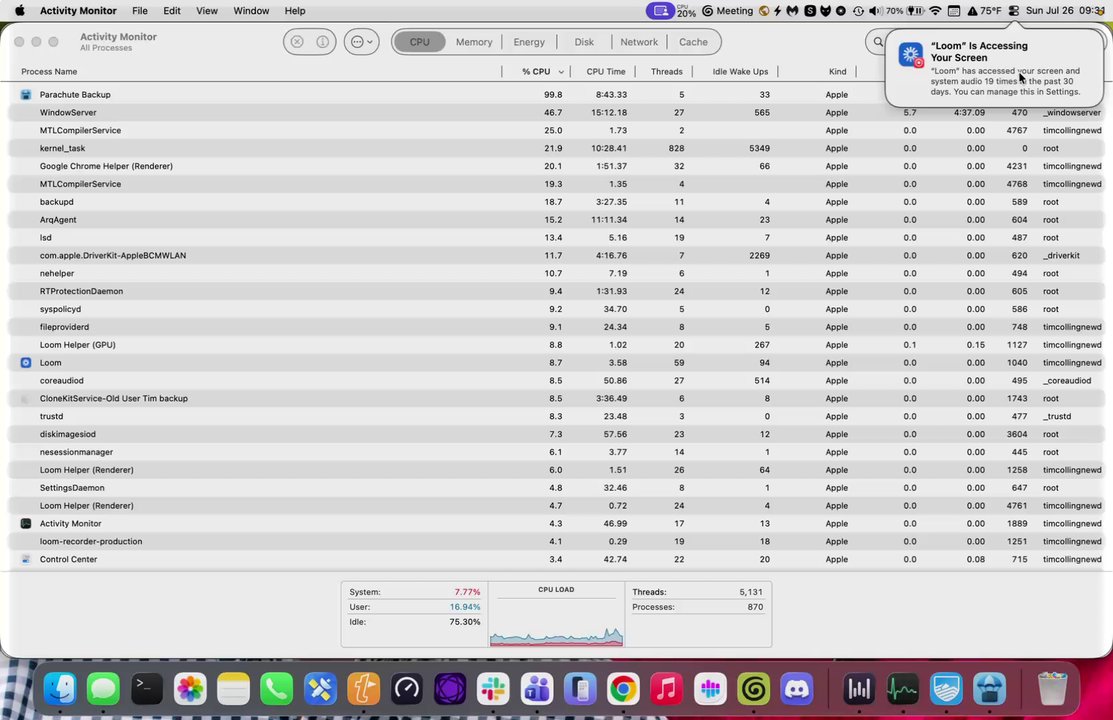Open Messages from the Dock
Screen dimensions: 1113x720
point(104,689)
